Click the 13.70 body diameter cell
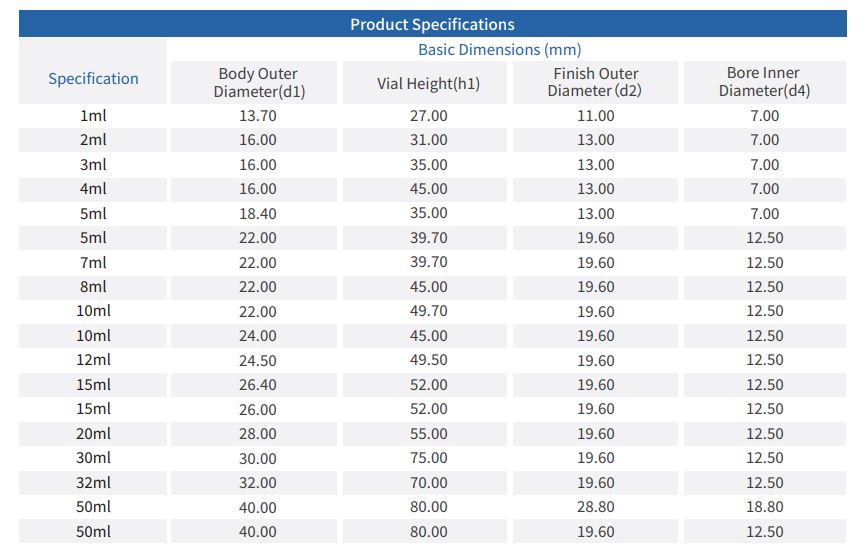The image size is (866, 553). pos(258,116)
